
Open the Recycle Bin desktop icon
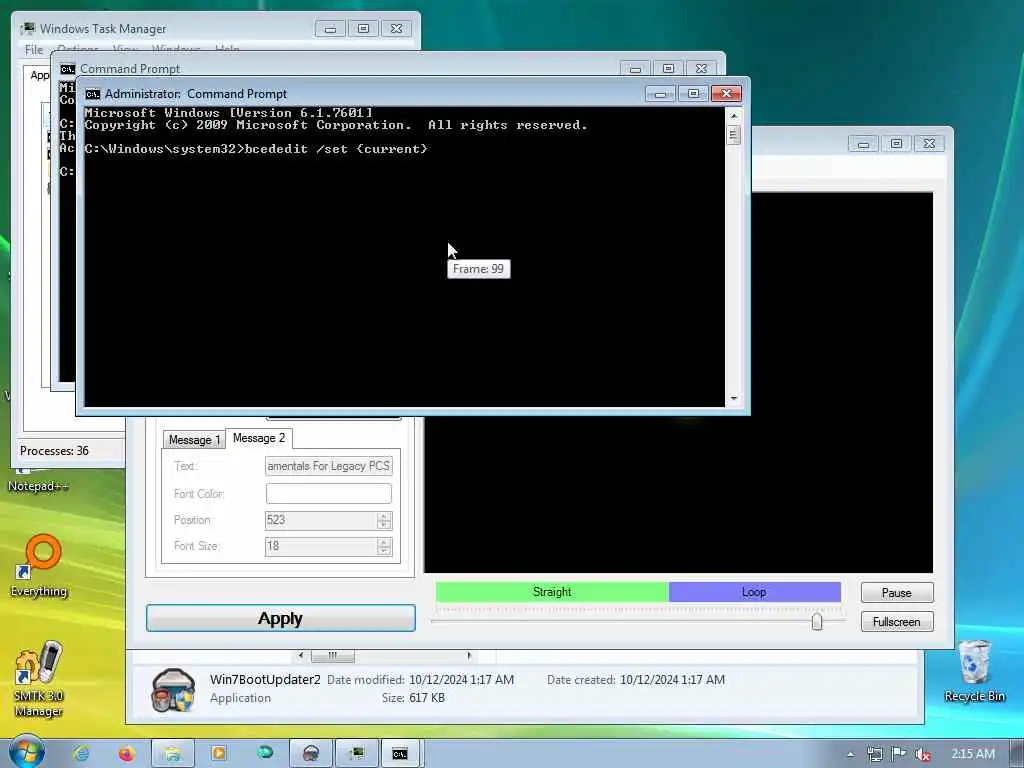pyautogui.click(x=974, y=671)
